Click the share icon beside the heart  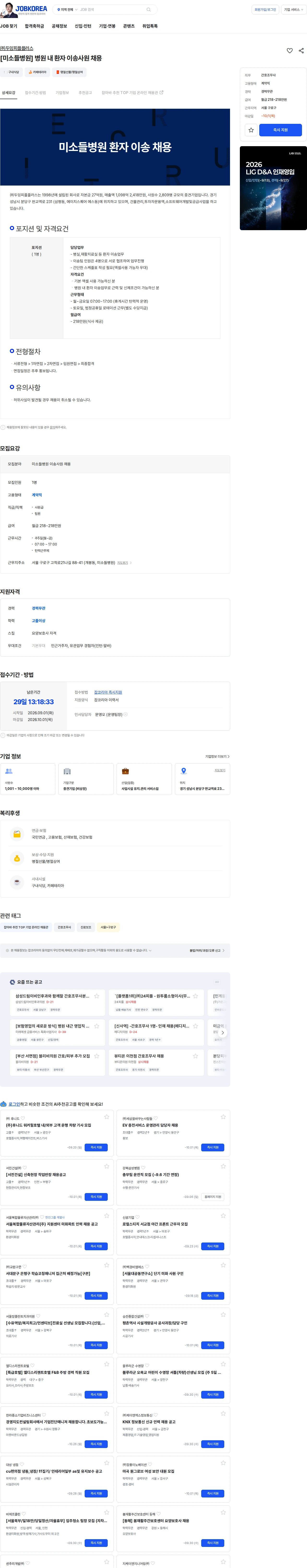tap(301, 50)
